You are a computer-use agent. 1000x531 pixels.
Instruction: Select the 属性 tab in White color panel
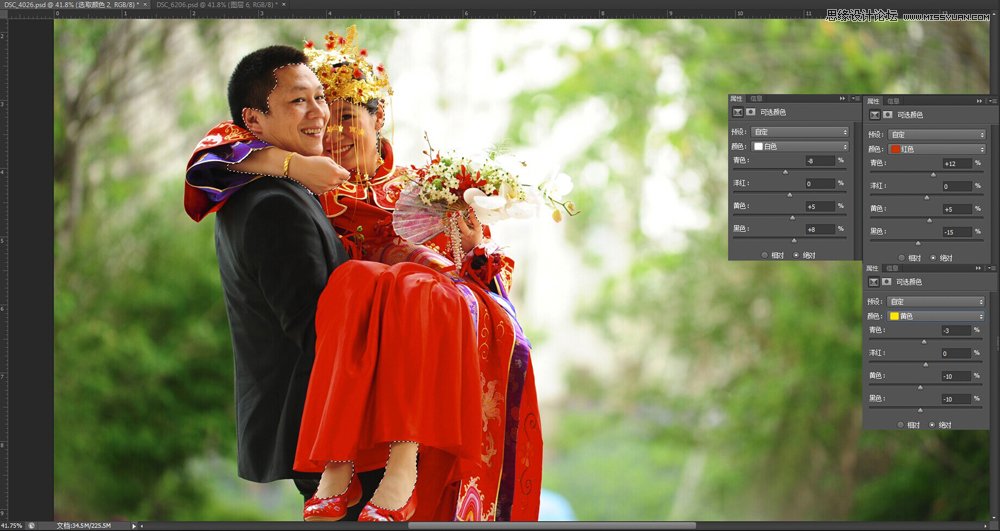pyautogui.click(x=737, y=99)
